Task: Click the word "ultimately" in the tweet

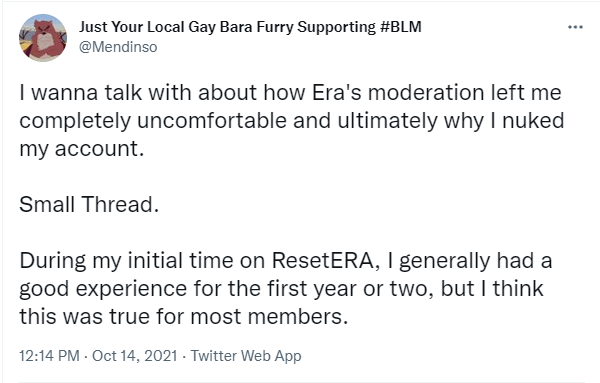Action: click(x=387, y=121)
